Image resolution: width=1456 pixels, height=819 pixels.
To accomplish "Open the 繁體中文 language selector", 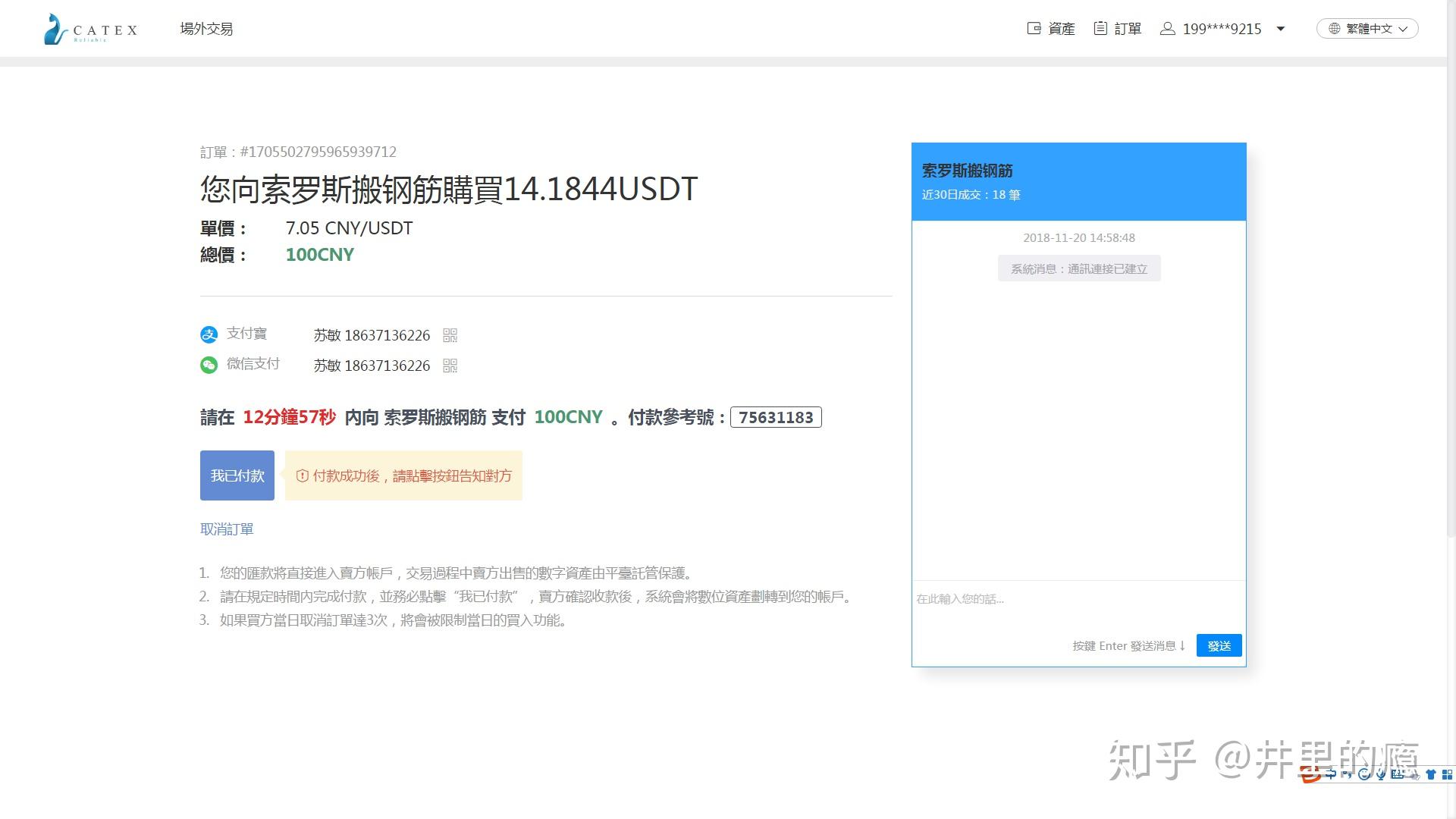I will 1367,28.
